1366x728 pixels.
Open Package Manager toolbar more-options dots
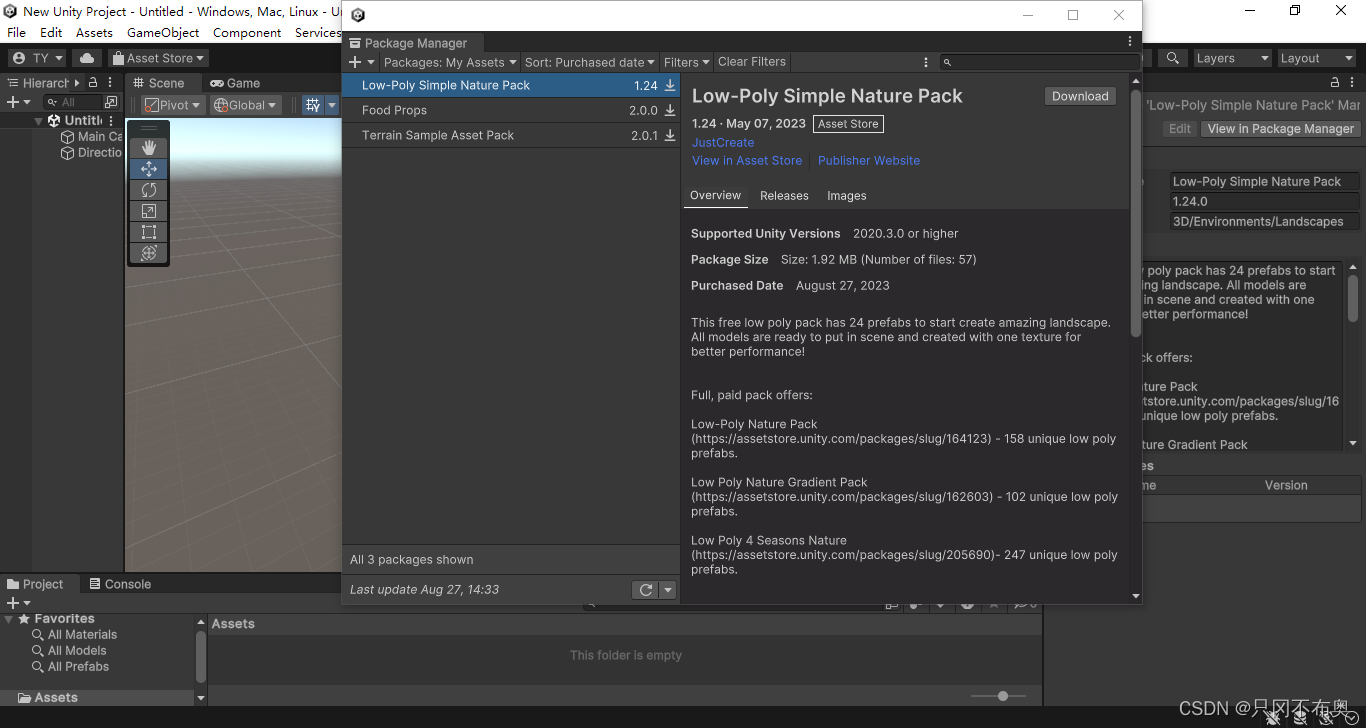click(x=926, y=62)
